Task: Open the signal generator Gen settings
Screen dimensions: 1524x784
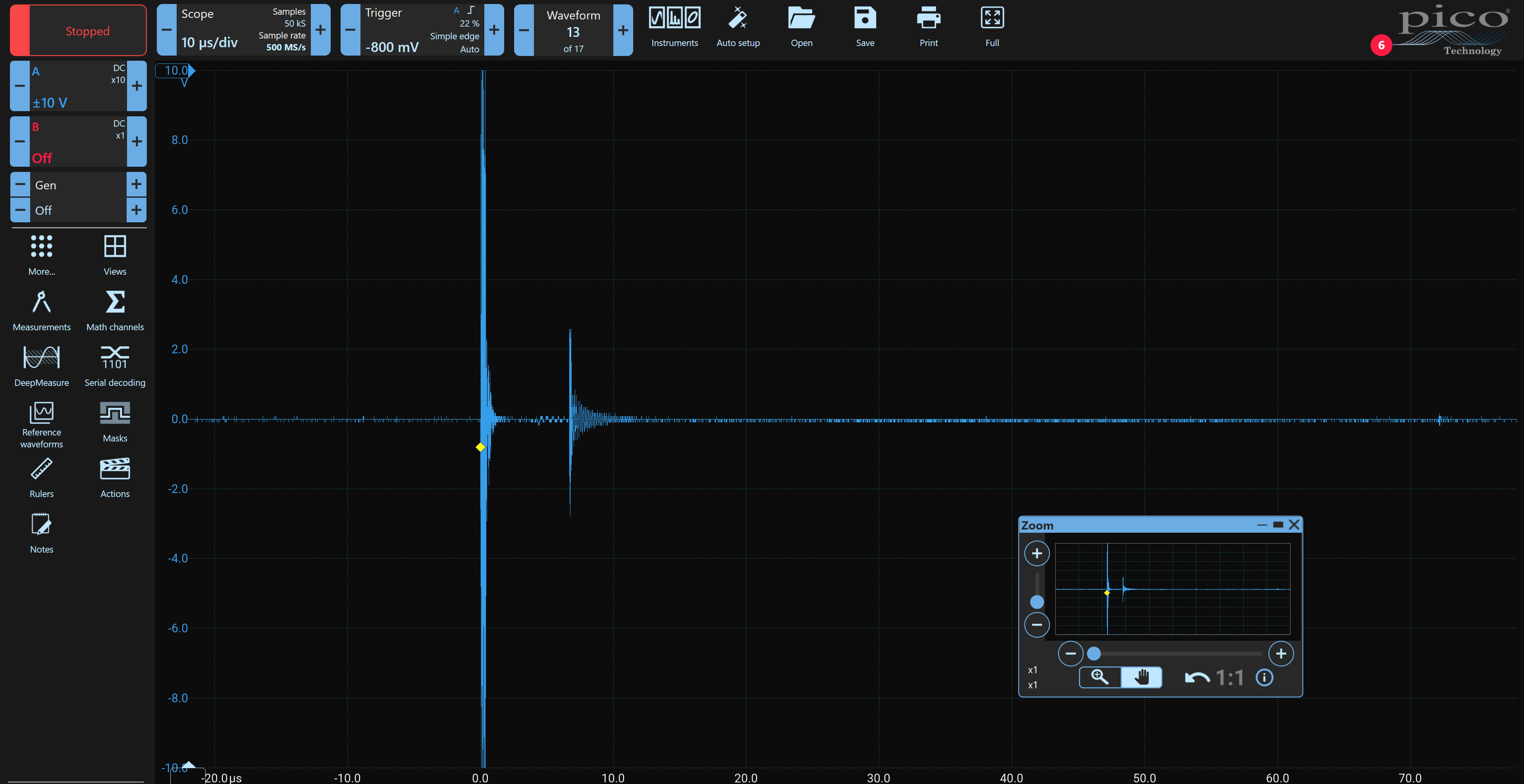Action: (78, 185)
